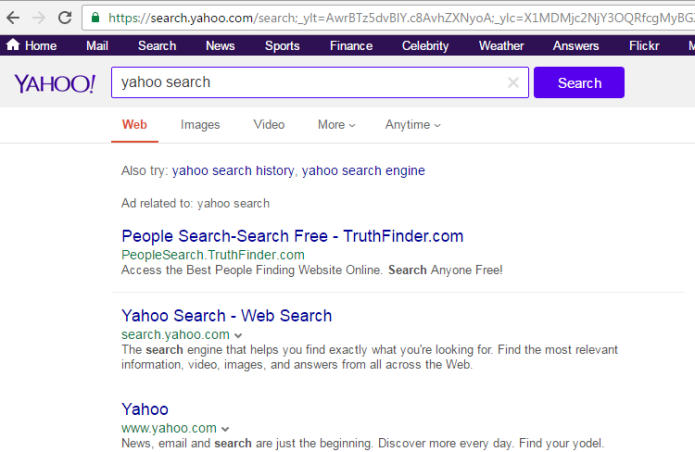Open News in the Yahoo navbar
Screen dimensions: 695x452
[220, 46]
